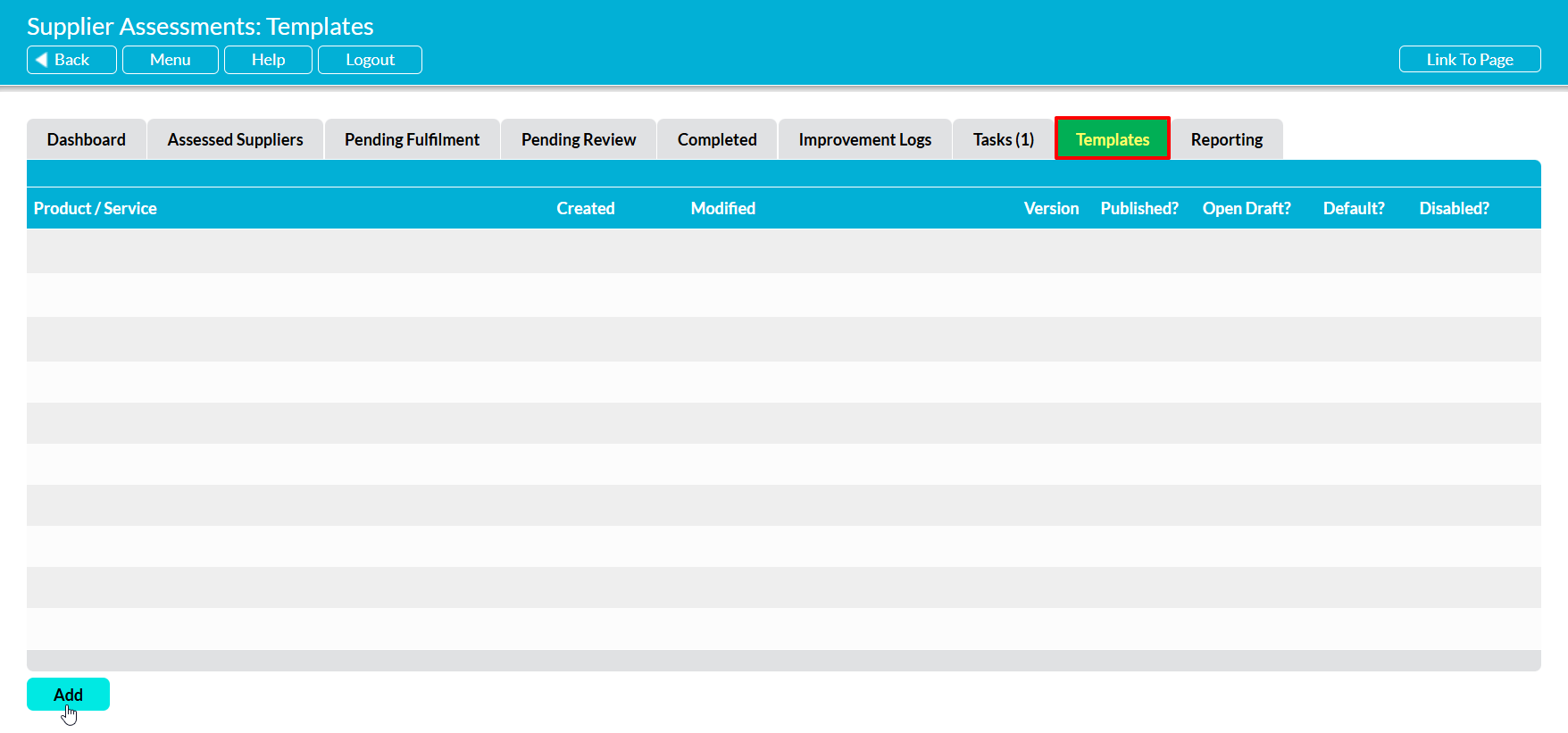Open the Menu button
The height and width of the screenshot is (733, 1568).
tap(170, 60)
